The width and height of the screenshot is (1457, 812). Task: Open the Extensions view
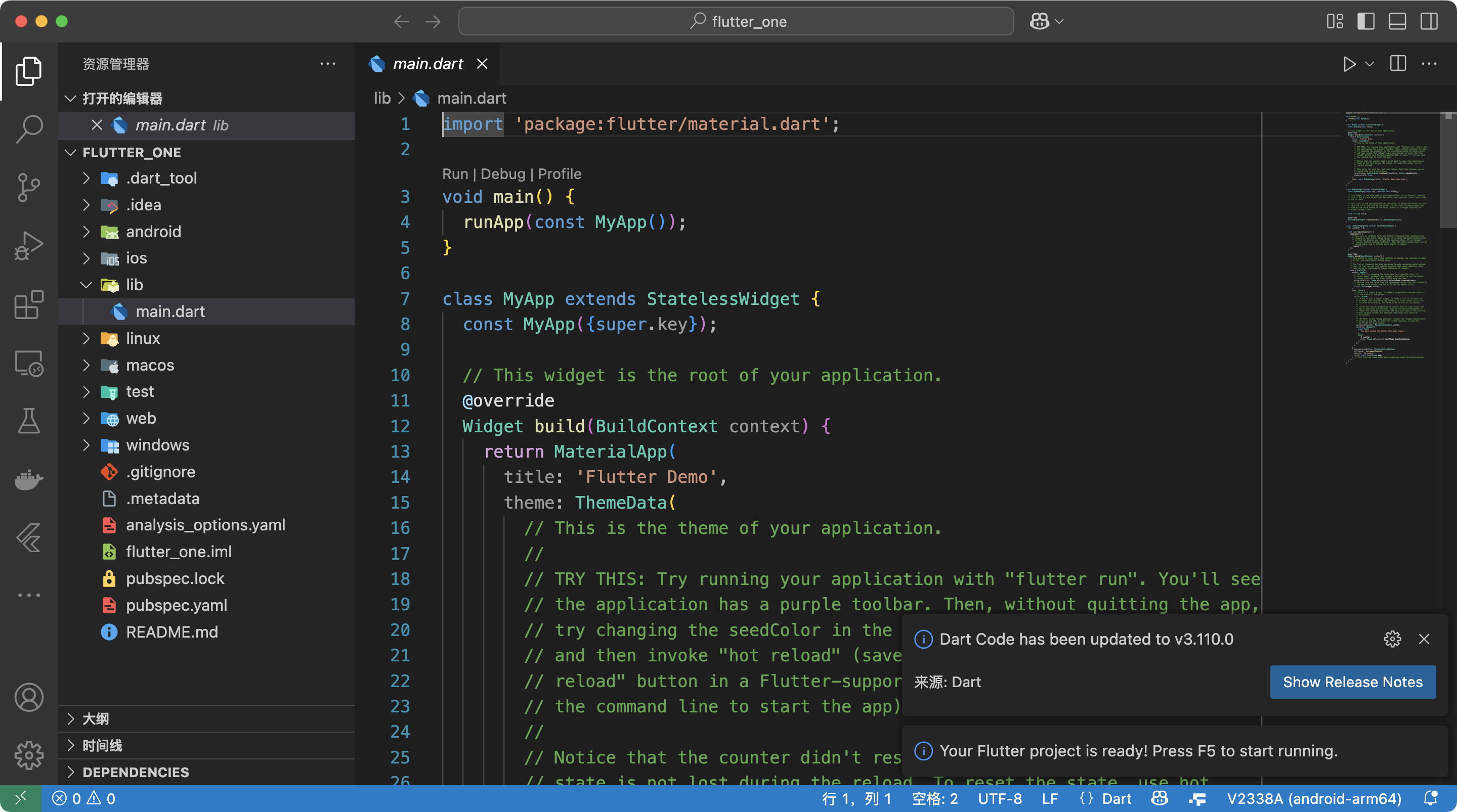[x=29, y=305]
